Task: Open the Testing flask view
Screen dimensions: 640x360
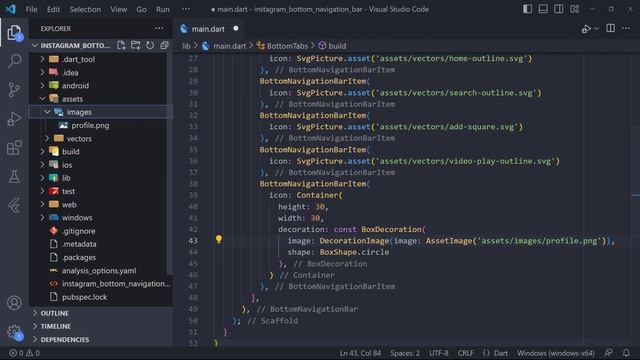Action: pyautogui.click(x=14, y=177)
